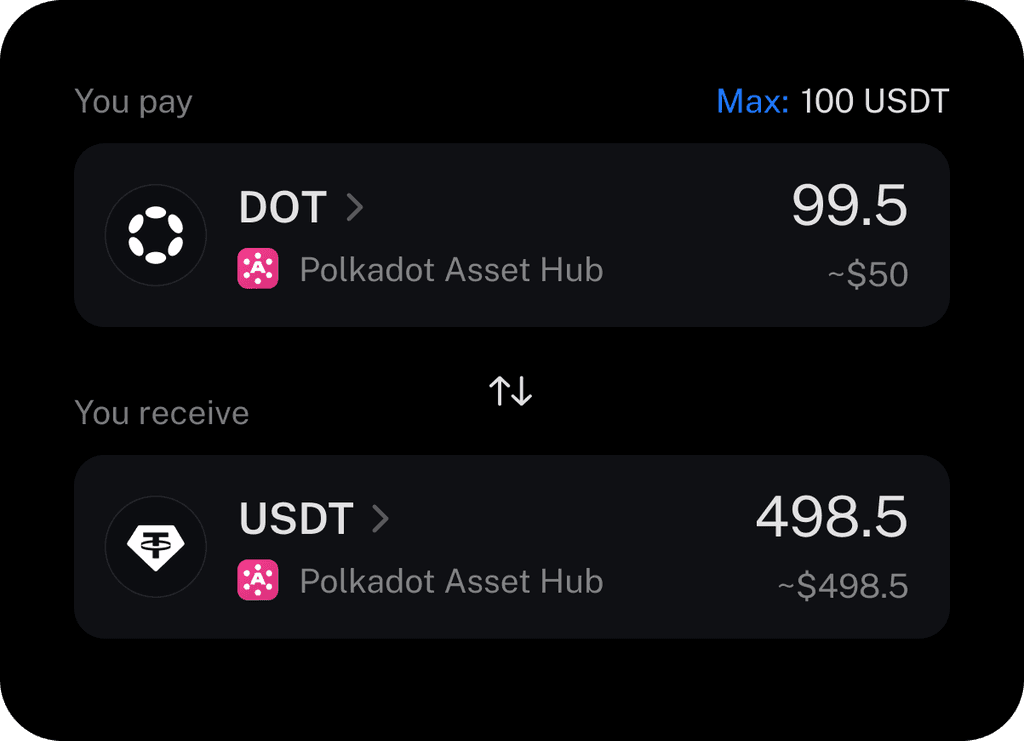Swap pay and receive with arrows icon
The image size is (1024, 741).
coord(511,390)
